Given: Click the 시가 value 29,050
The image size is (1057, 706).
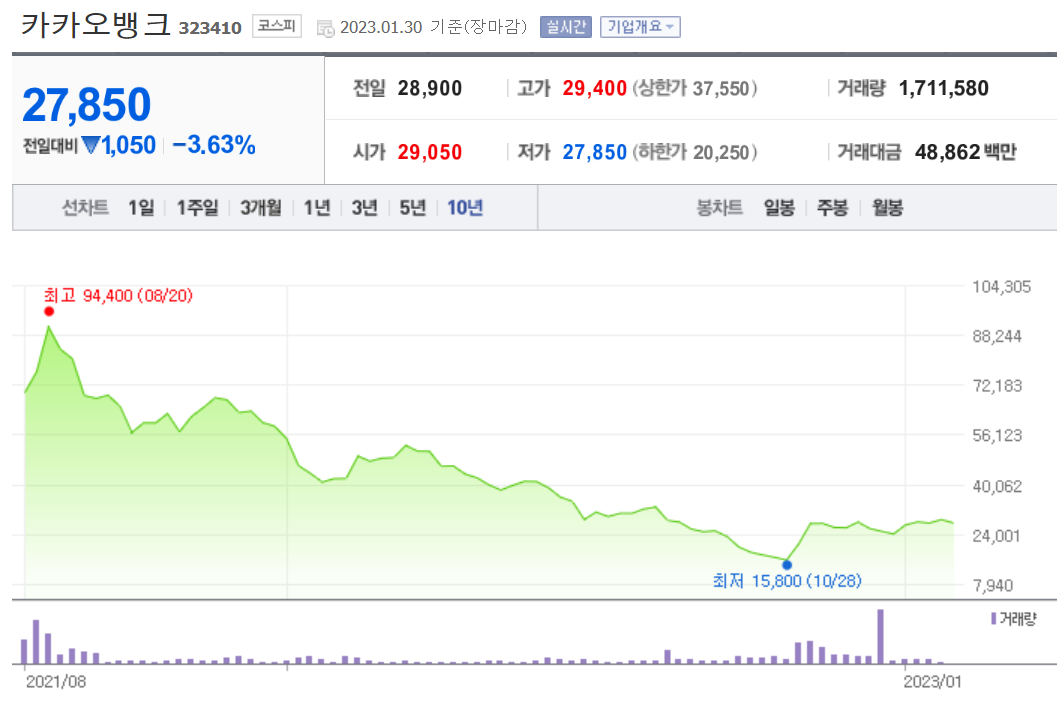Looking at the screenshot, I should [429, 152].
